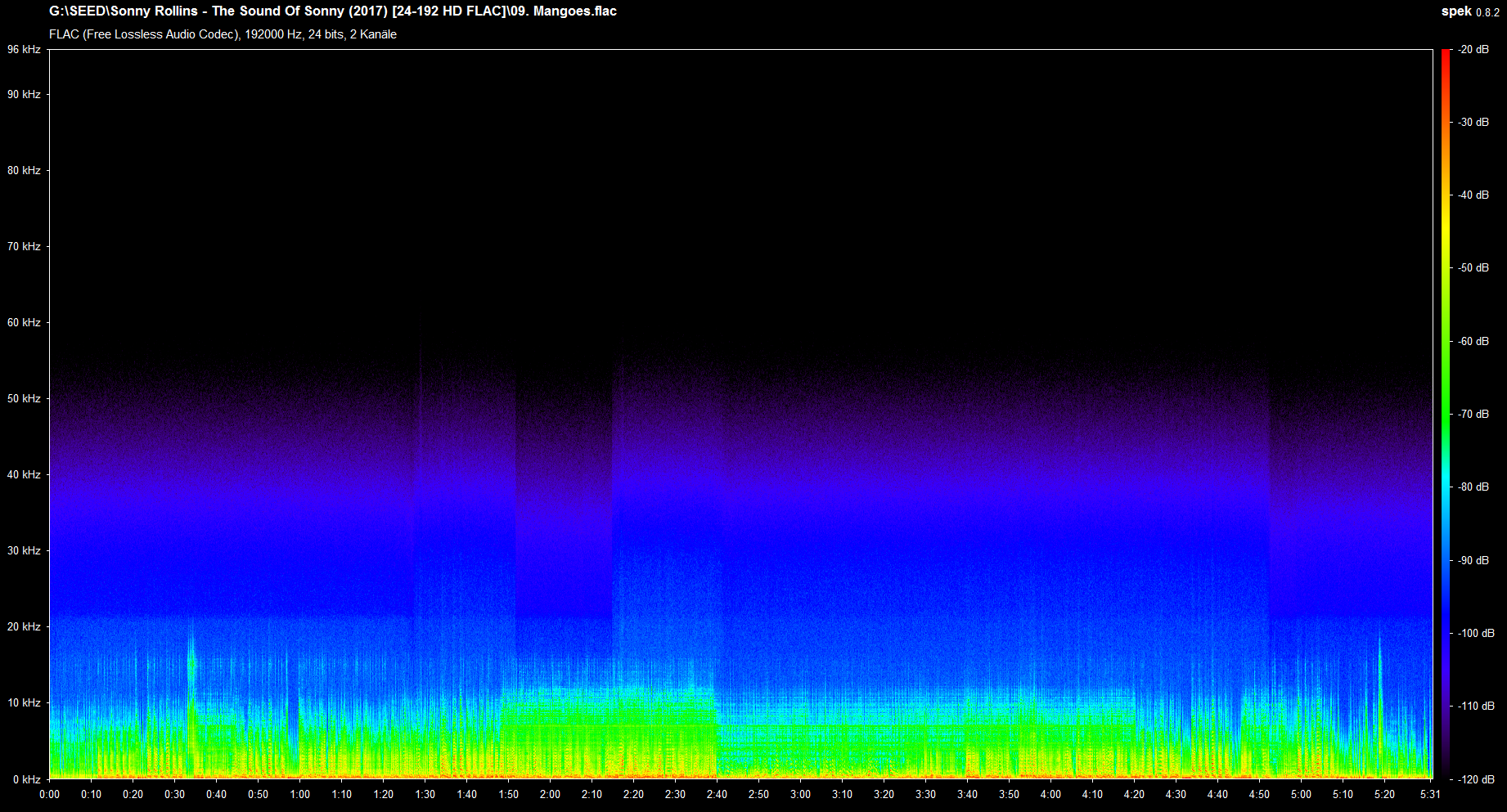Click the Mangoes.flac file path title

[x=333, y=11]
